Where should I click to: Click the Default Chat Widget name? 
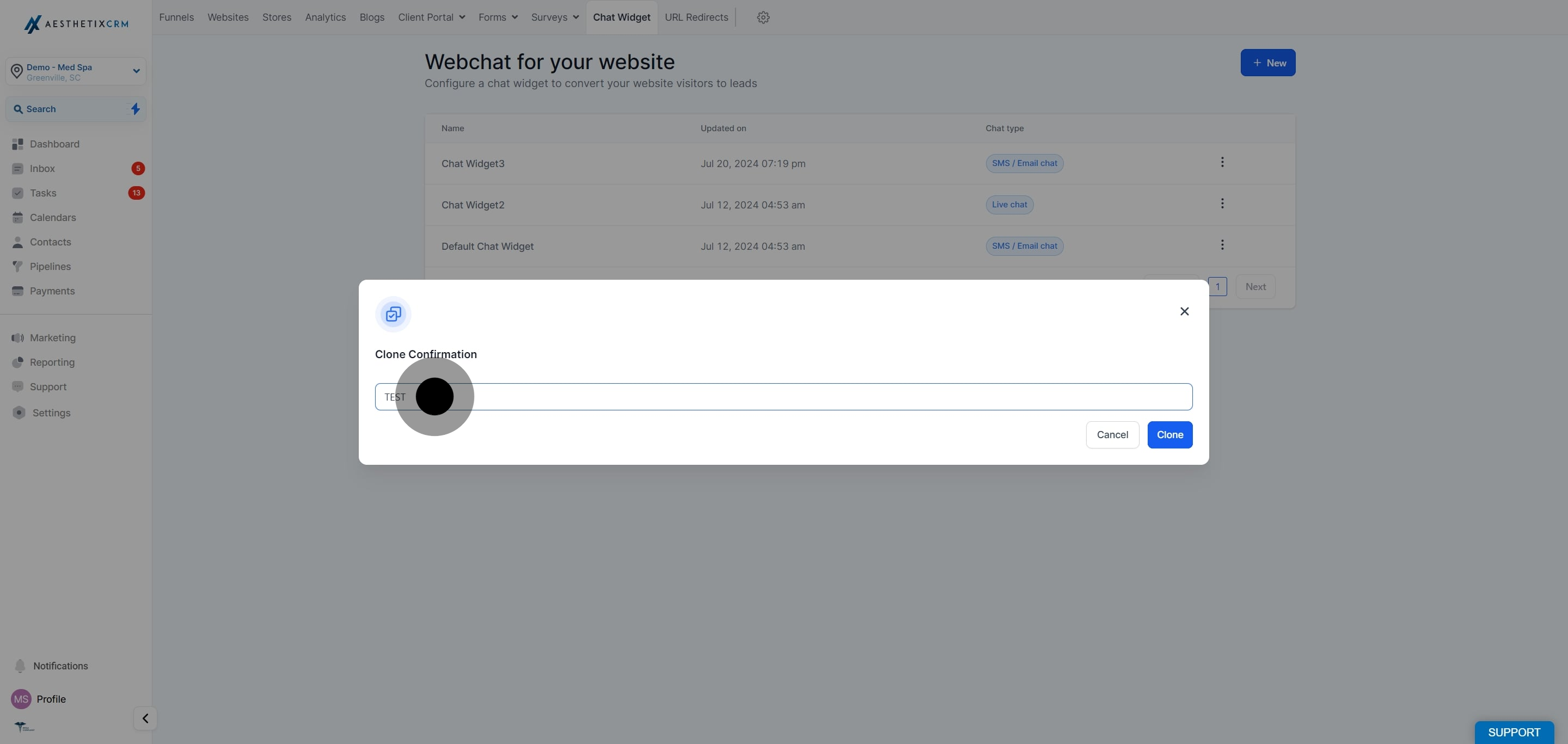(x=488, y=247)
